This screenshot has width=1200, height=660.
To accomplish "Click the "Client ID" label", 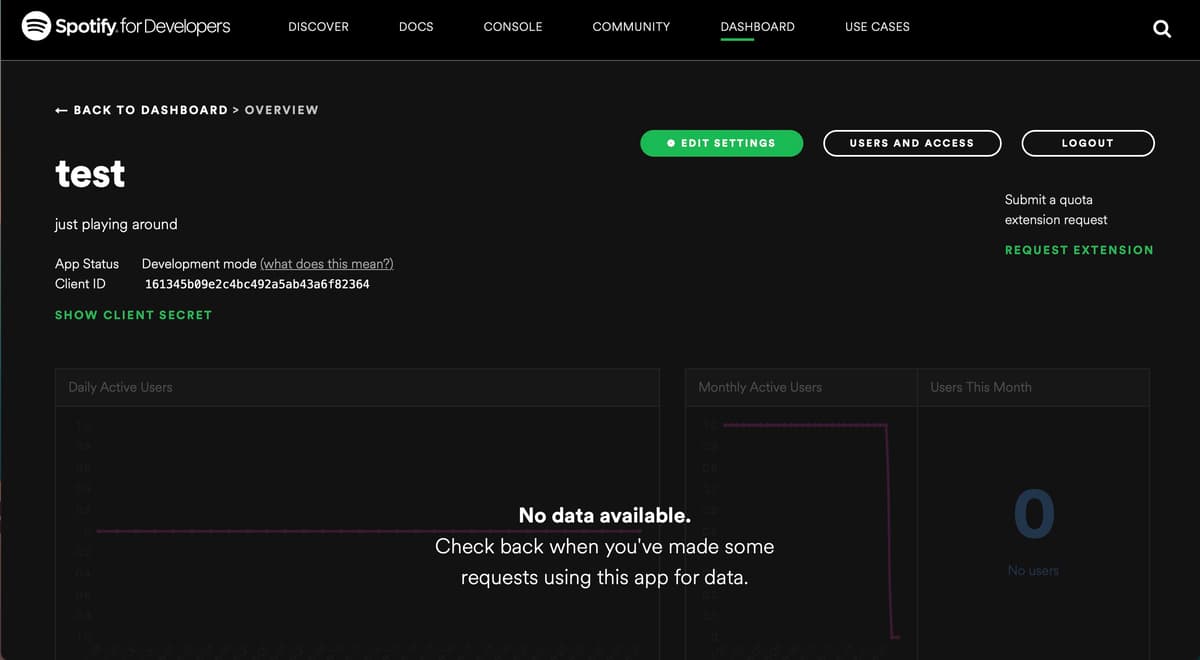I will click(80, 284).
